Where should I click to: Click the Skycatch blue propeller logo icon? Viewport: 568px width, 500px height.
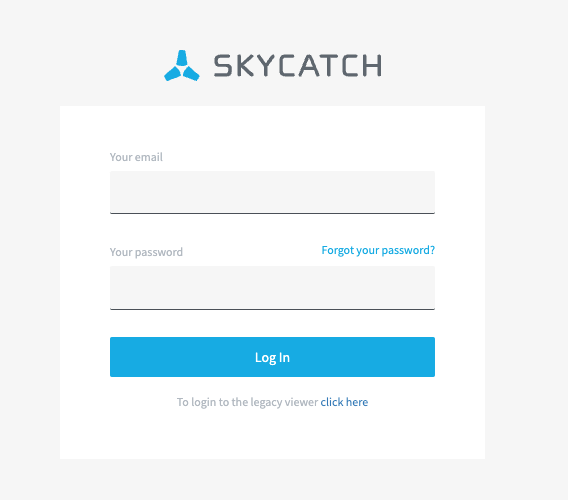181,66
